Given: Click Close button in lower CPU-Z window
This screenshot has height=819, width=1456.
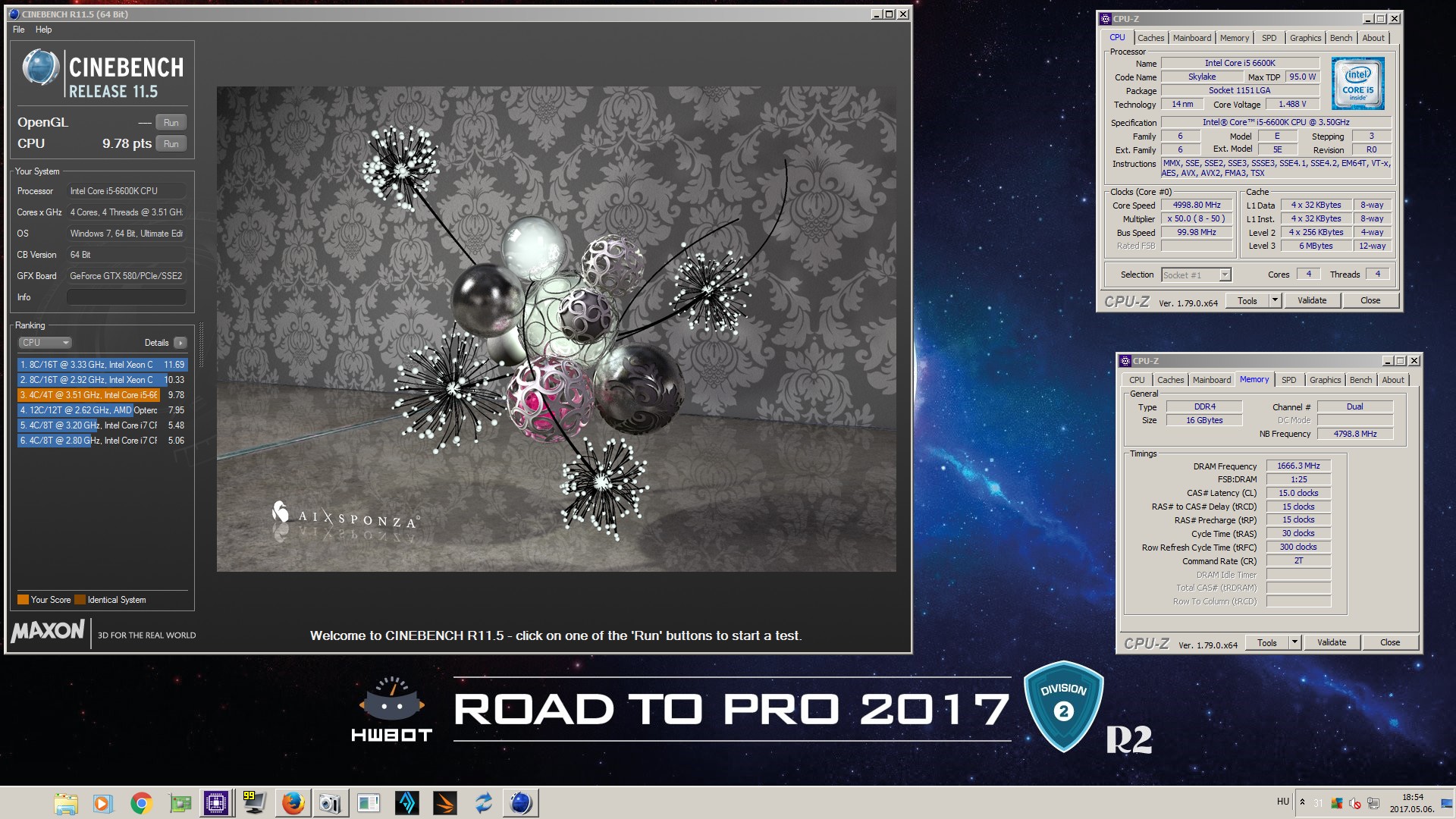Looking at the screenshot, I should [x=1390, y=643].
